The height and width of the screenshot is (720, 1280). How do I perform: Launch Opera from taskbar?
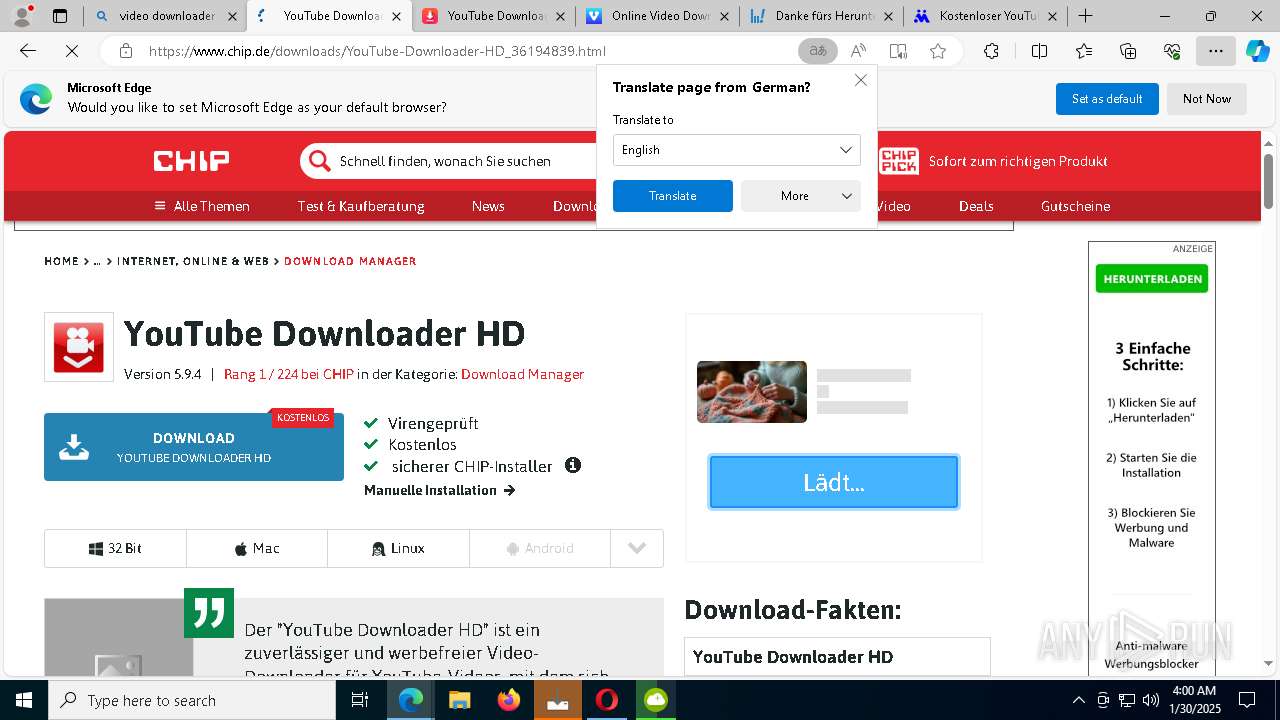[x=606, y=700]
